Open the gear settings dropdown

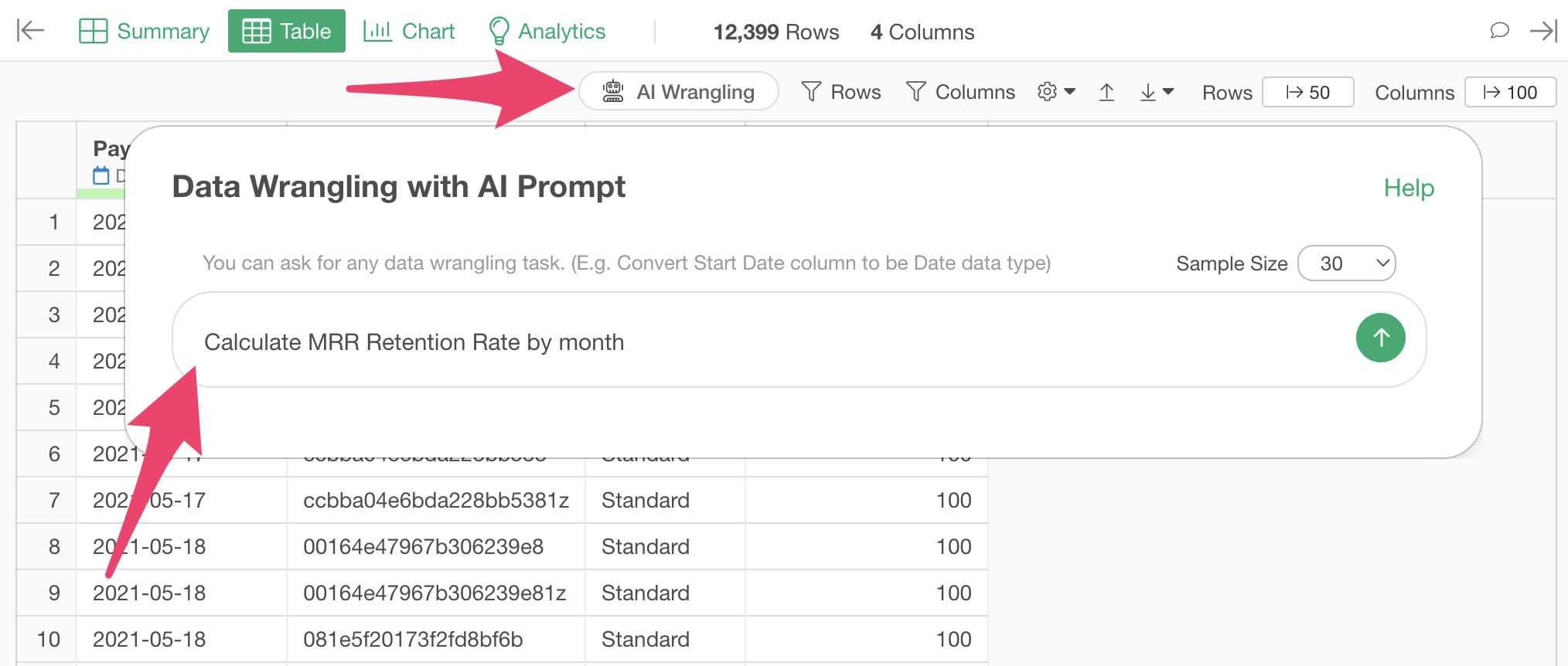click(x=1056, y=92)
